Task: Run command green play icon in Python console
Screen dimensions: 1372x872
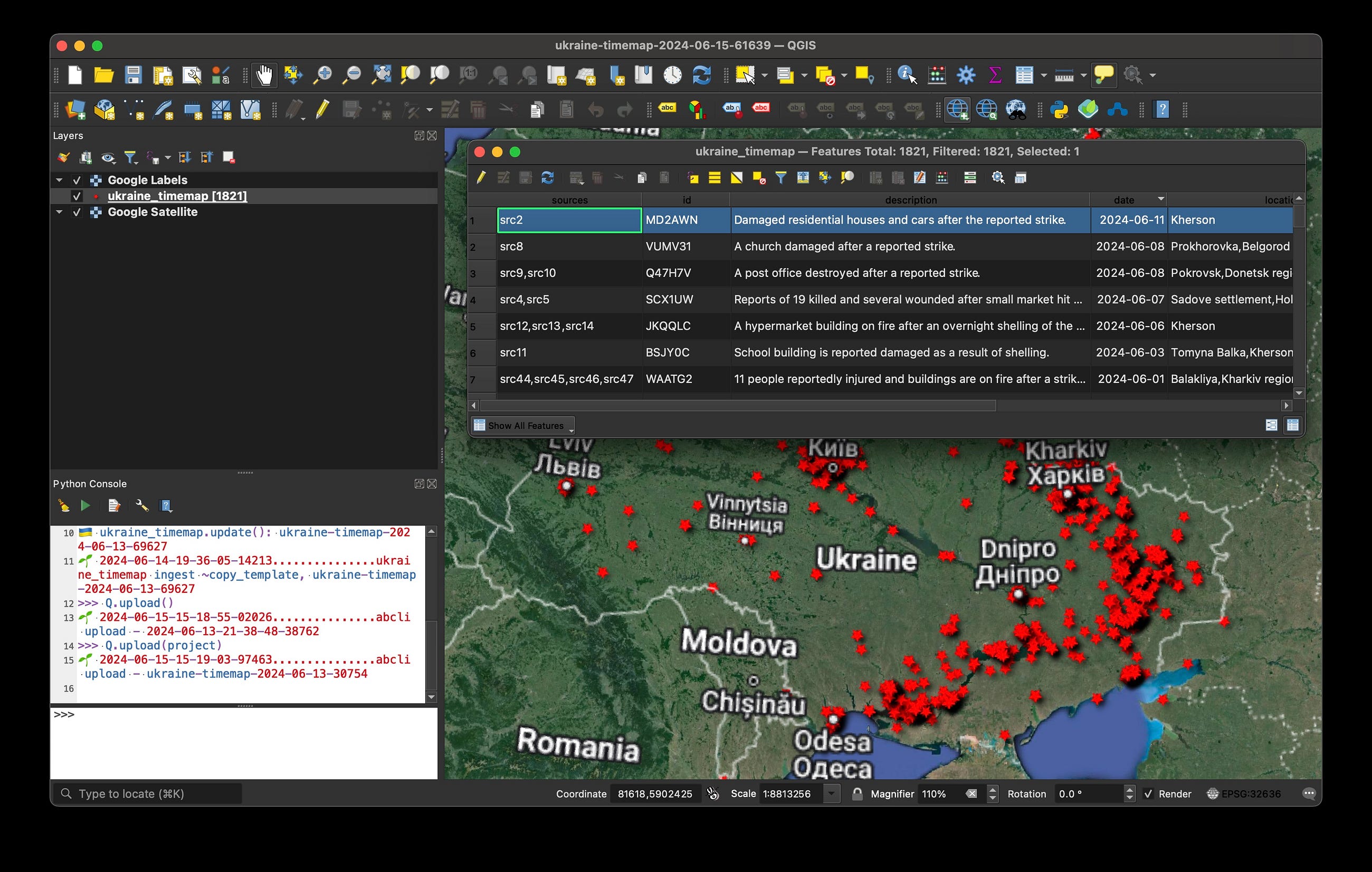Action: [x=85, y=505]
